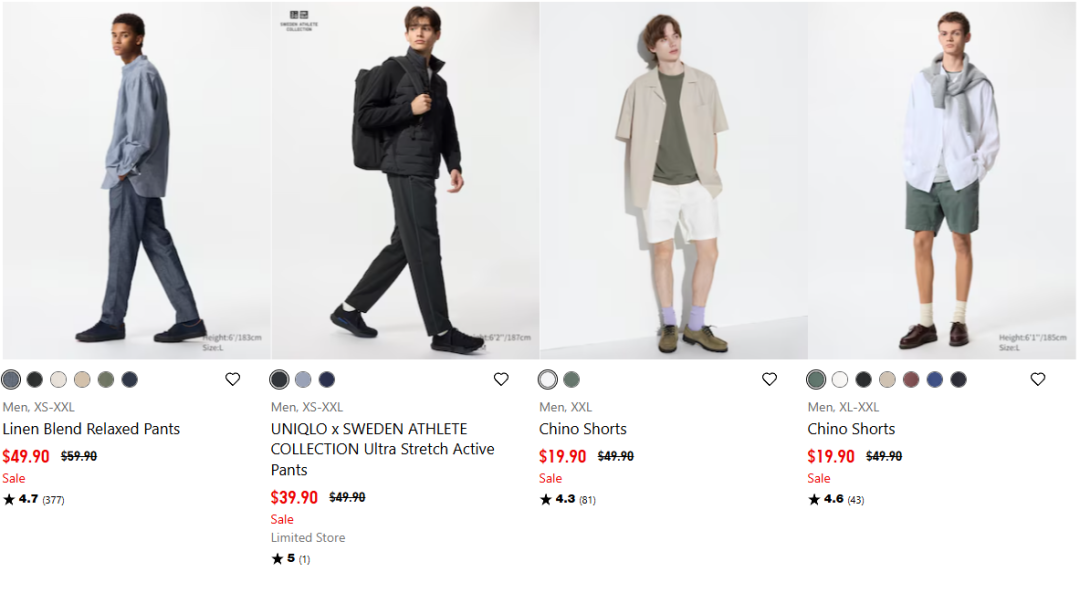Click the photo of model in black active pants
Image resolution: width=1080 pixels, height=603 pixels.
[x=405, y=180]
